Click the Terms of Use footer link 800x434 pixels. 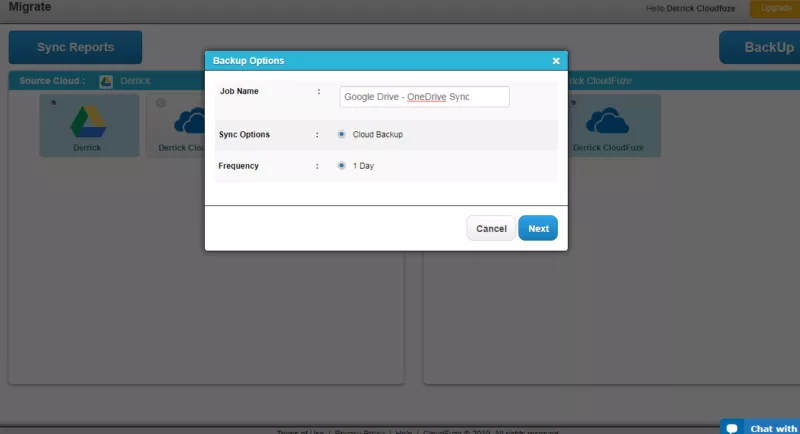pyautogui.click(x=300, y=432)
